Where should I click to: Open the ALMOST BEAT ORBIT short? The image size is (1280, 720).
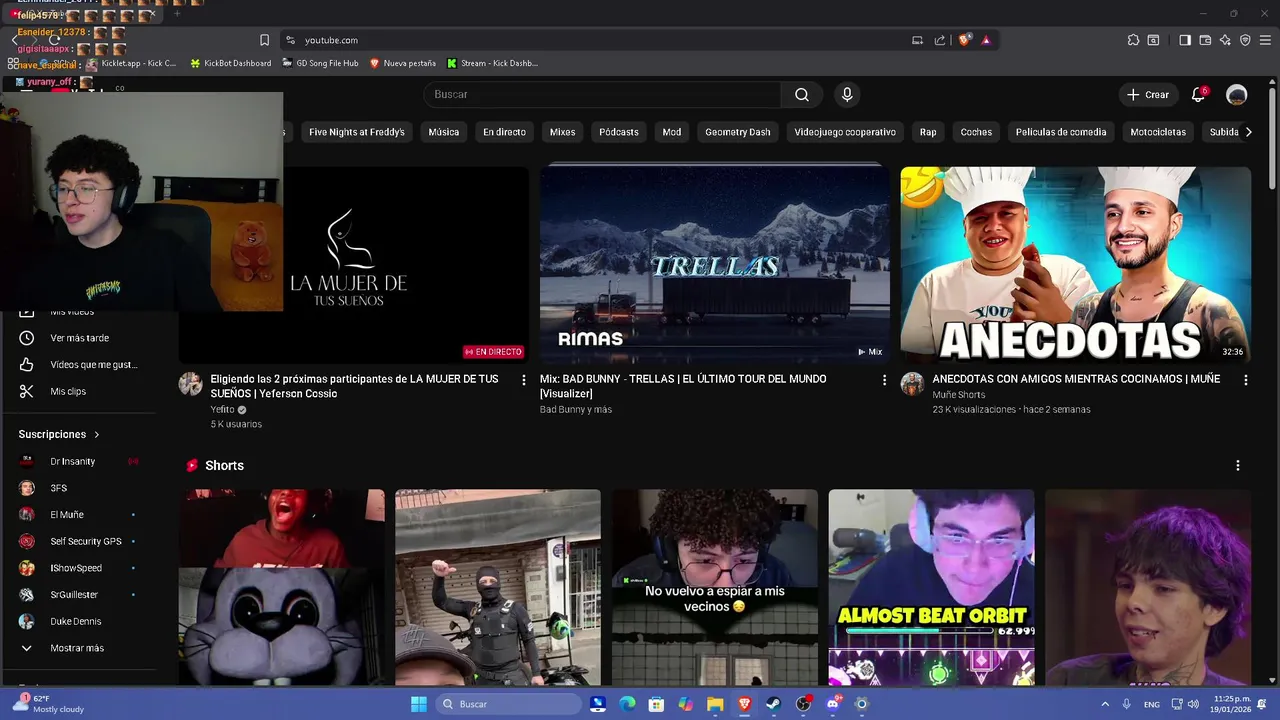[932, 587]
